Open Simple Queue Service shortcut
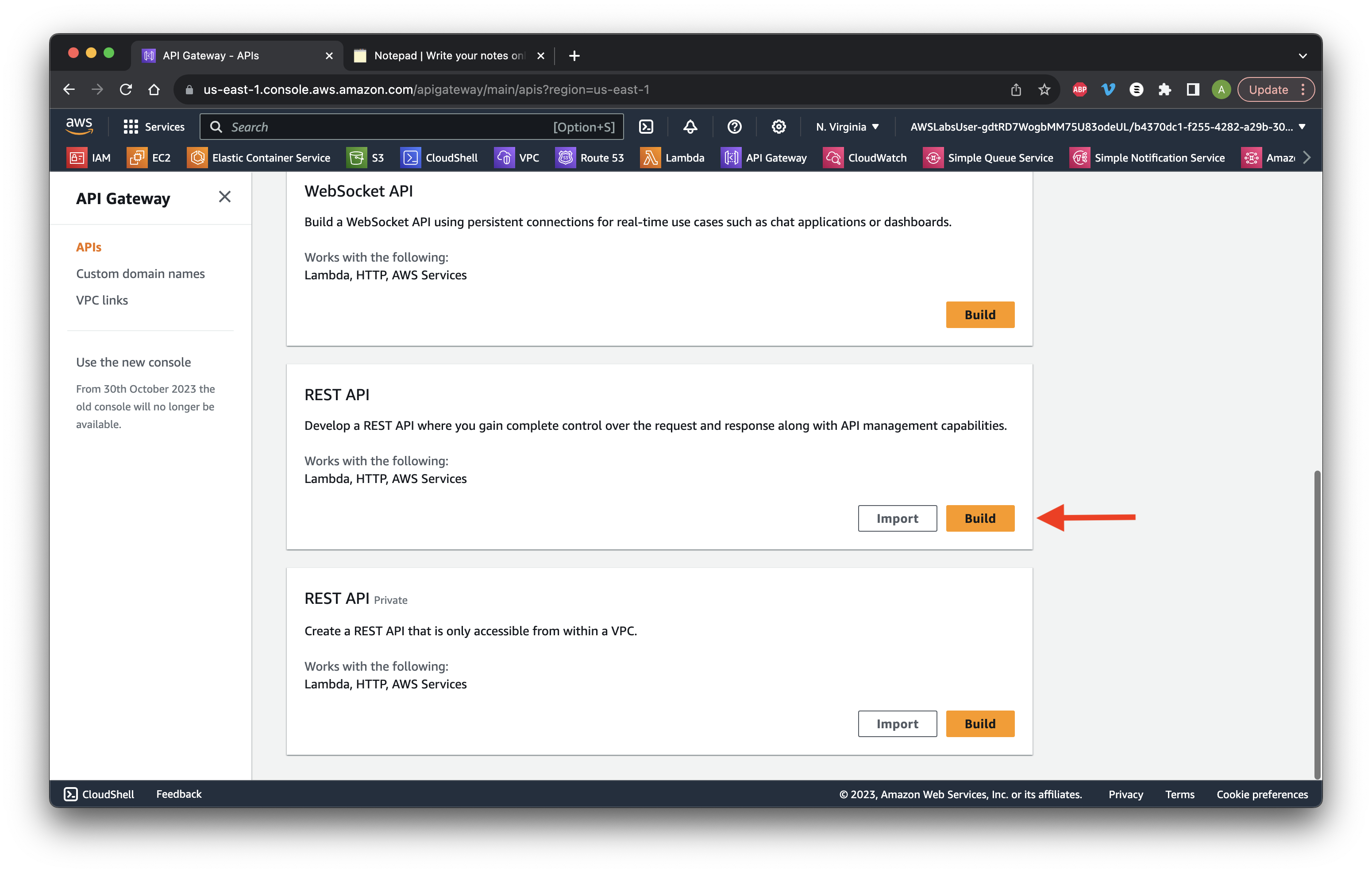This screenshot has height=873, width=1372. (x=988, y=158)
